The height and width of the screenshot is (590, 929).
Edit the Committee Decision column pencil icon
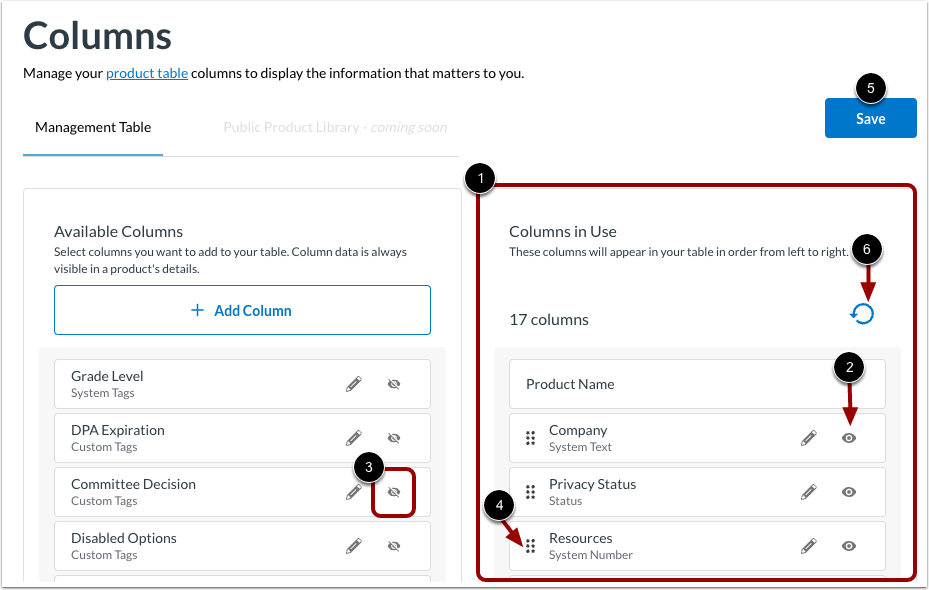354,492
